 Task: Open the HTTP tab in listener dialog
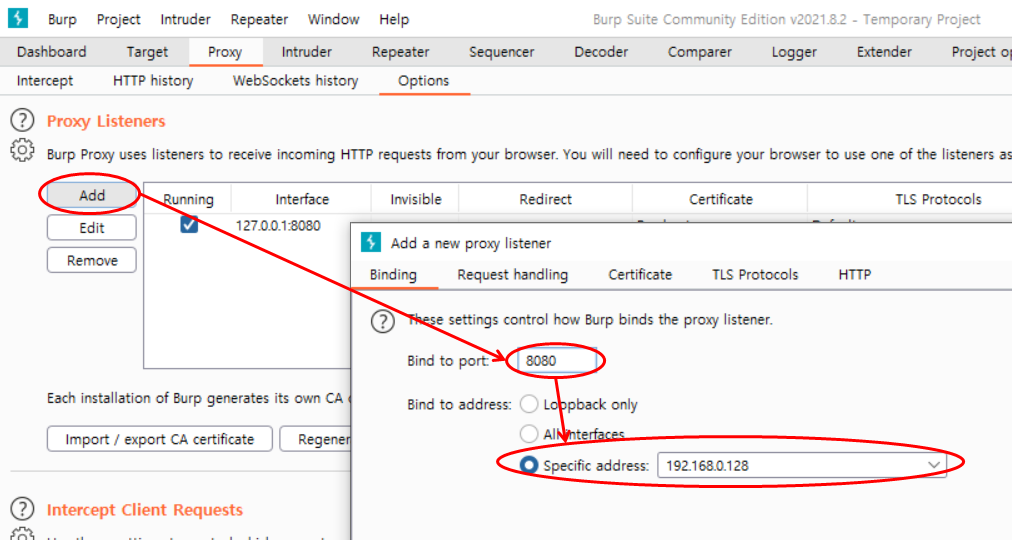pyautogui.click(x=855, y=274)
